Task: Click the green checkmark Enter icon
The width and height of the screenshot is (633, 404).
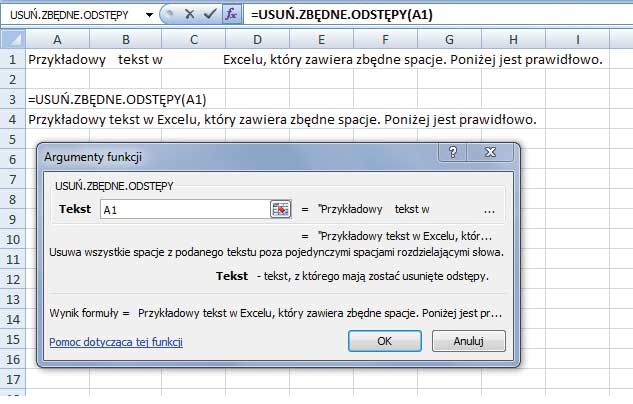Action: tap(208, 15)
